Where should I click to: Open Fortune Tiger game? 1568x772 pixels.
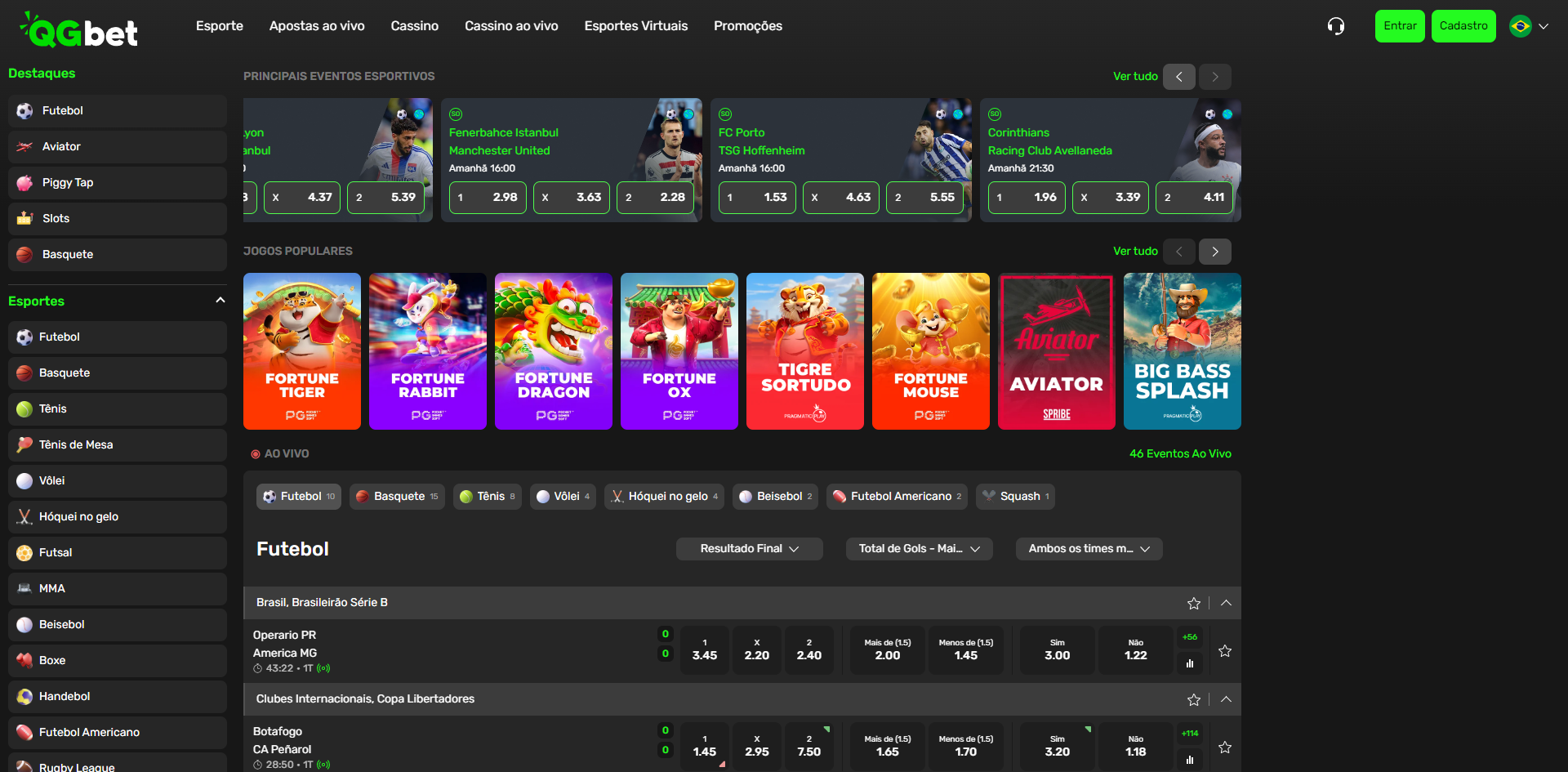click(302, 351)
